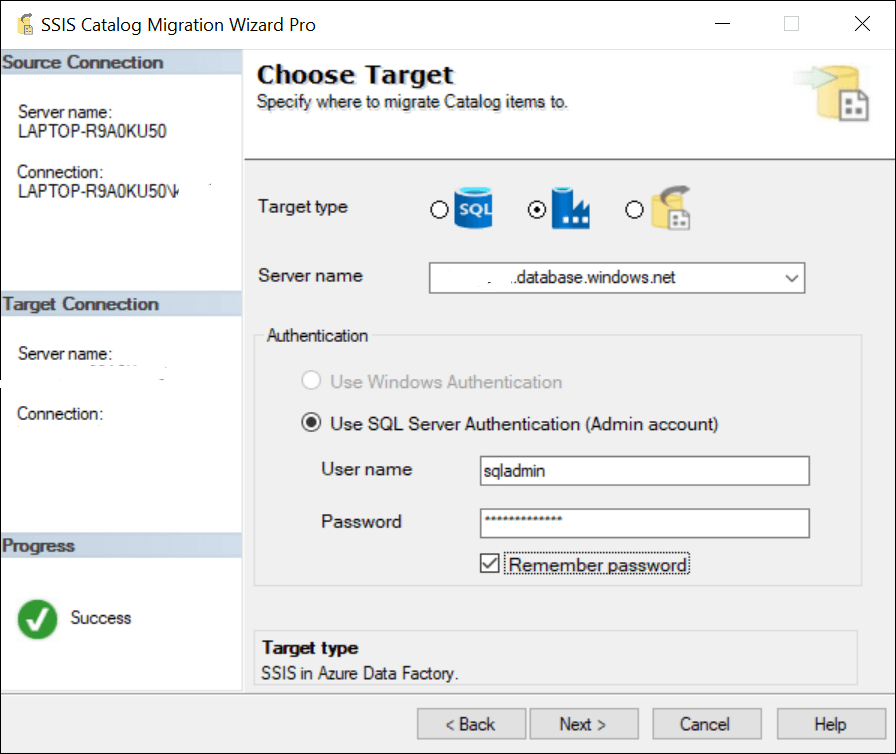The height and width of the screenshot is (754, 896).
Task: Click the Authentication group label
Action: tap(317, 336)
